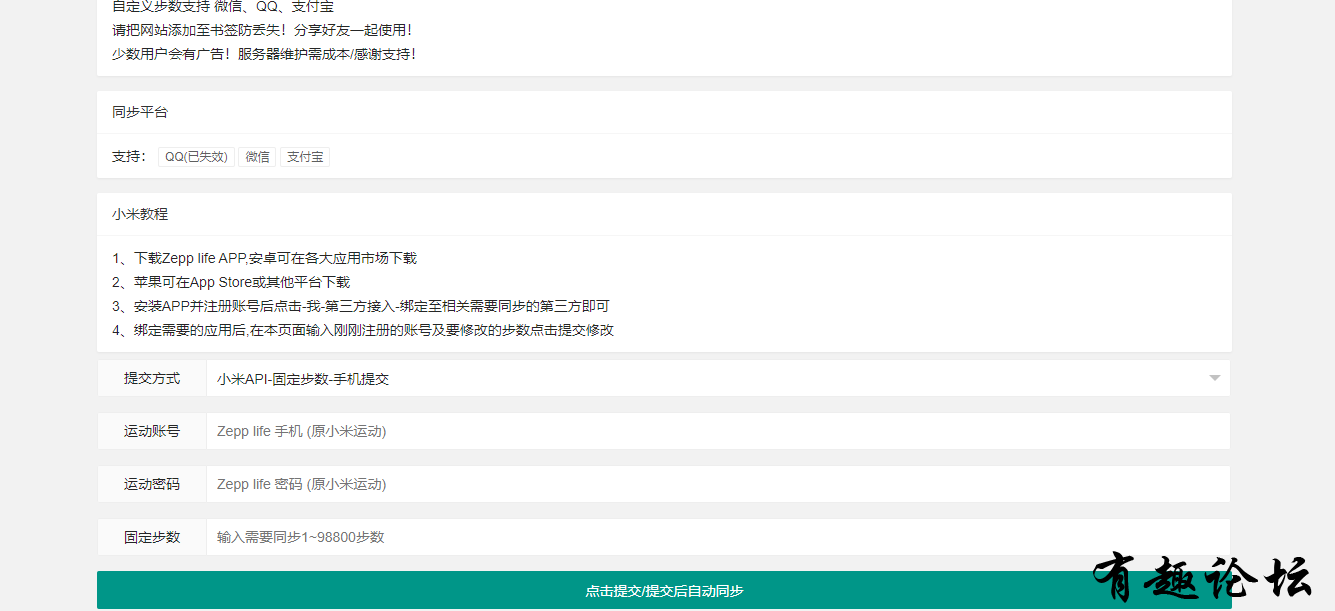The height and width of the screenshot is (611, 1335).
Task: Click tutorial step 4 about 提交修改
Action: 363,330
